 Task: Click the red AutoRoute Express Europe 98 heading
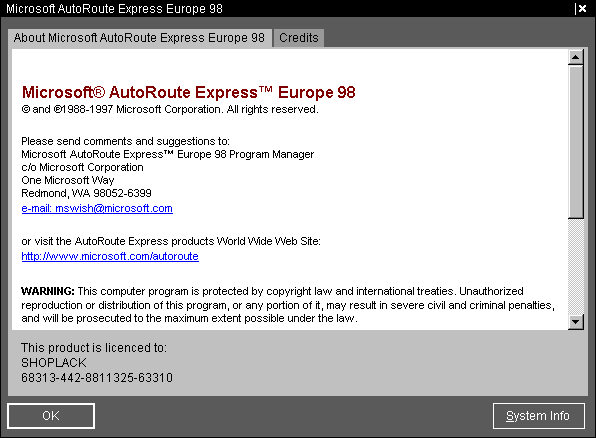point(189,92)
